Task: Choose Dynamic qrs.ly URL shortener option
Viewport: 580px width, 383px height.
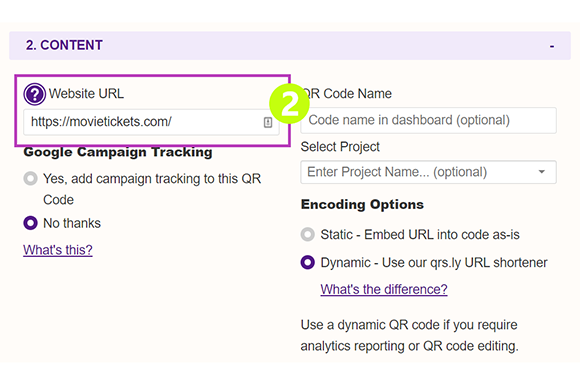Action: point(307,262)
